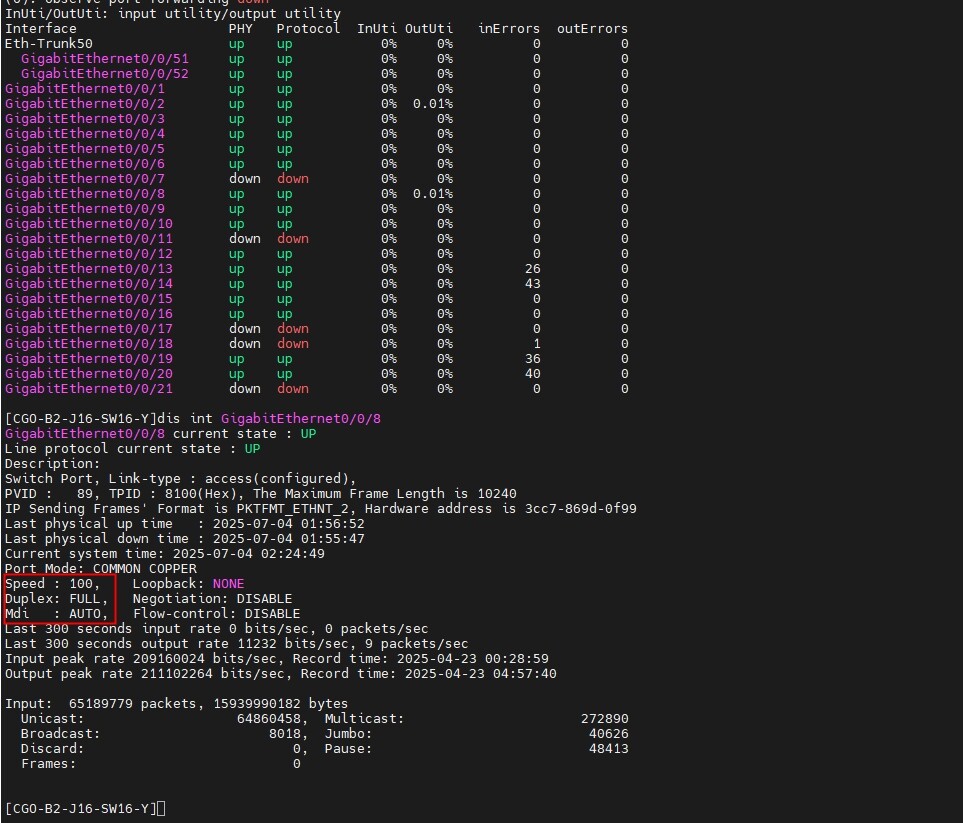
Task: Click the PVID value 89
Action: point(85,494)
